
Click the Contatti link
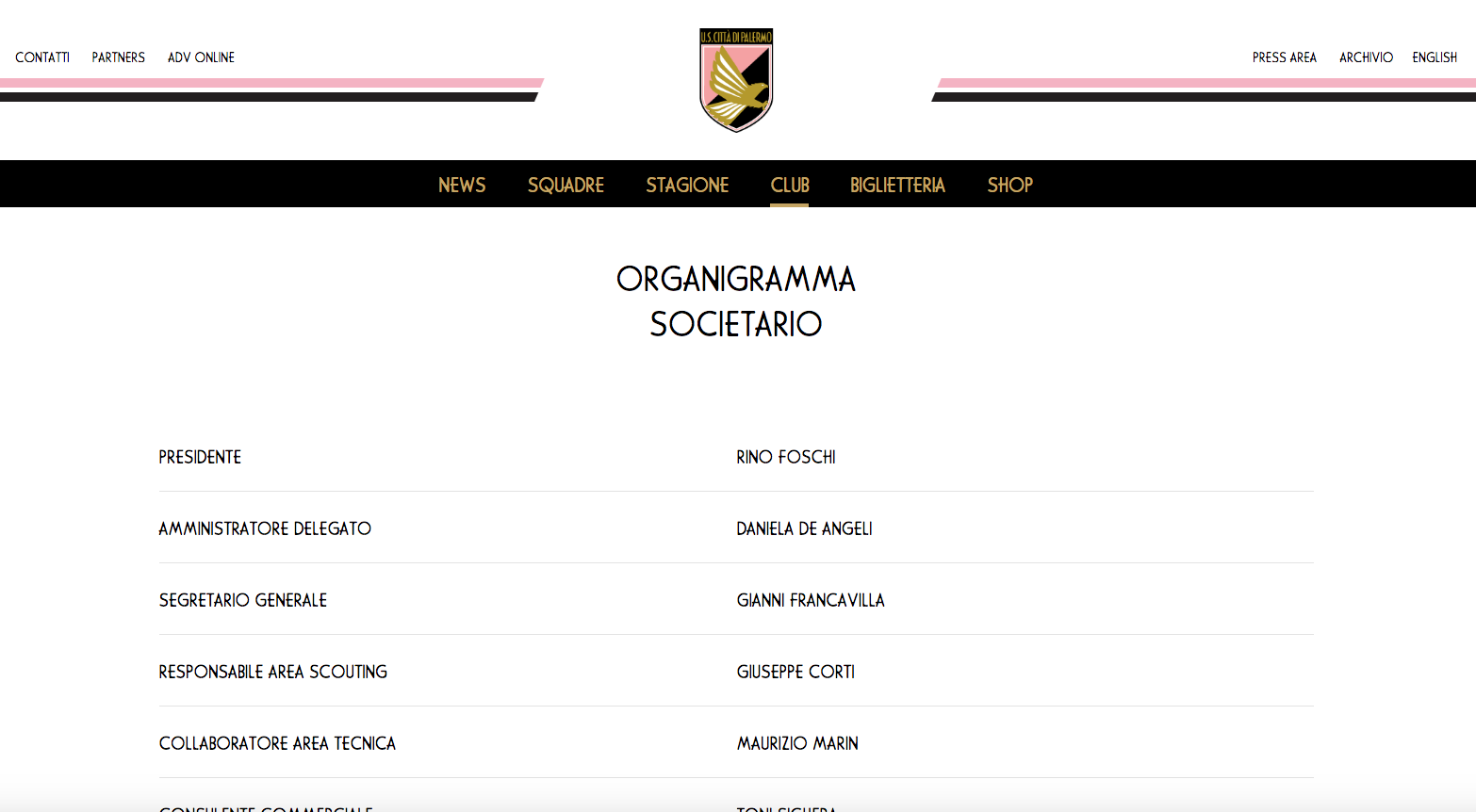[x=42, y=57]
